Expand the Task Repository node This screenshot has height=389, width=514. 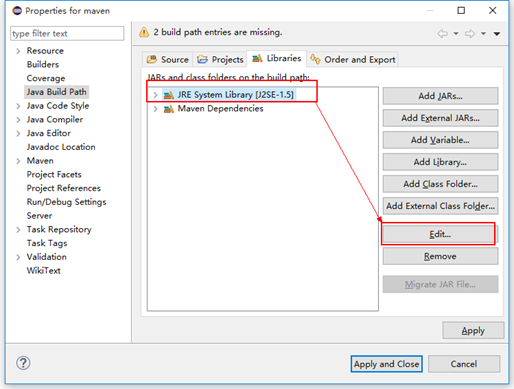[x=18, y=230]
